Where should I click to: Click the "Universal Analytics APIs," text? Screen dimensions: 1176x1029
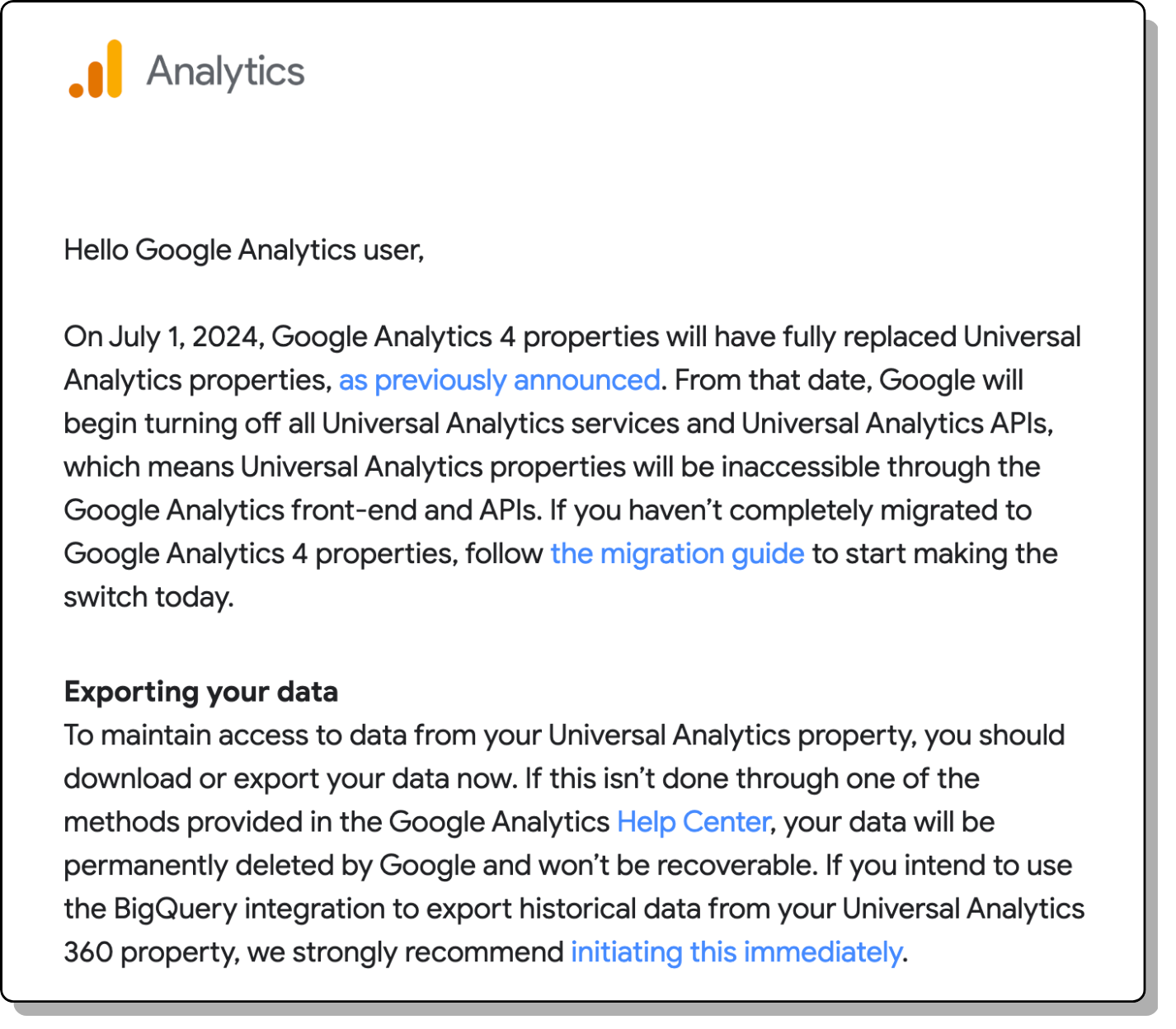click(x=896, y=424)
